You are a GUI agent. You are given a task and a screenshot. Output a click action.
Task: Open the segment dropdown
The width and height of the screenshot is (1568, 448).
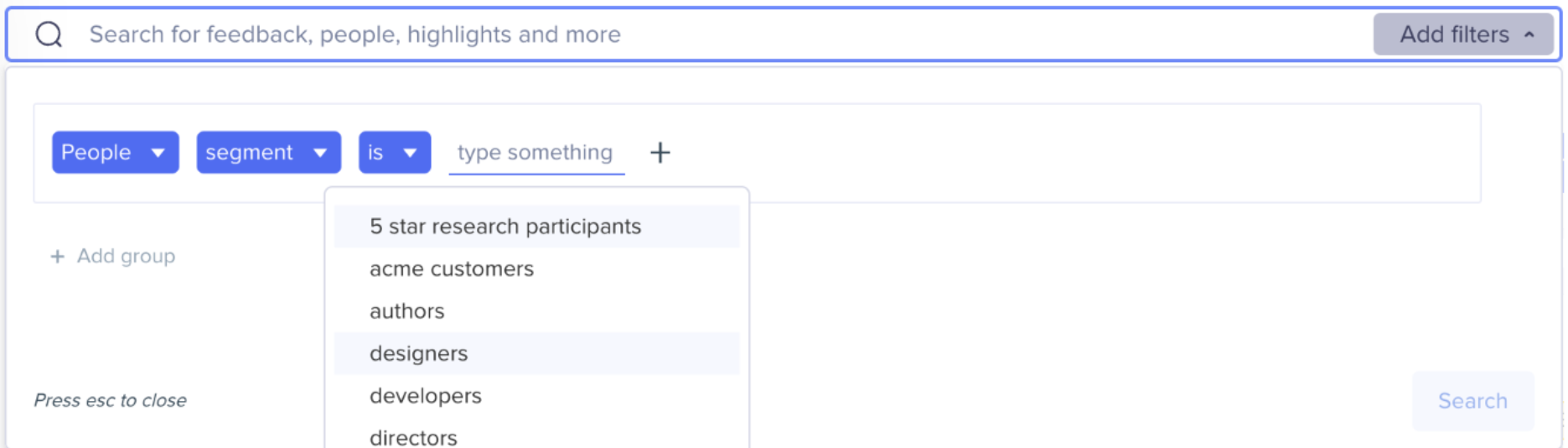pyautogui.click(x=268, y=153)
